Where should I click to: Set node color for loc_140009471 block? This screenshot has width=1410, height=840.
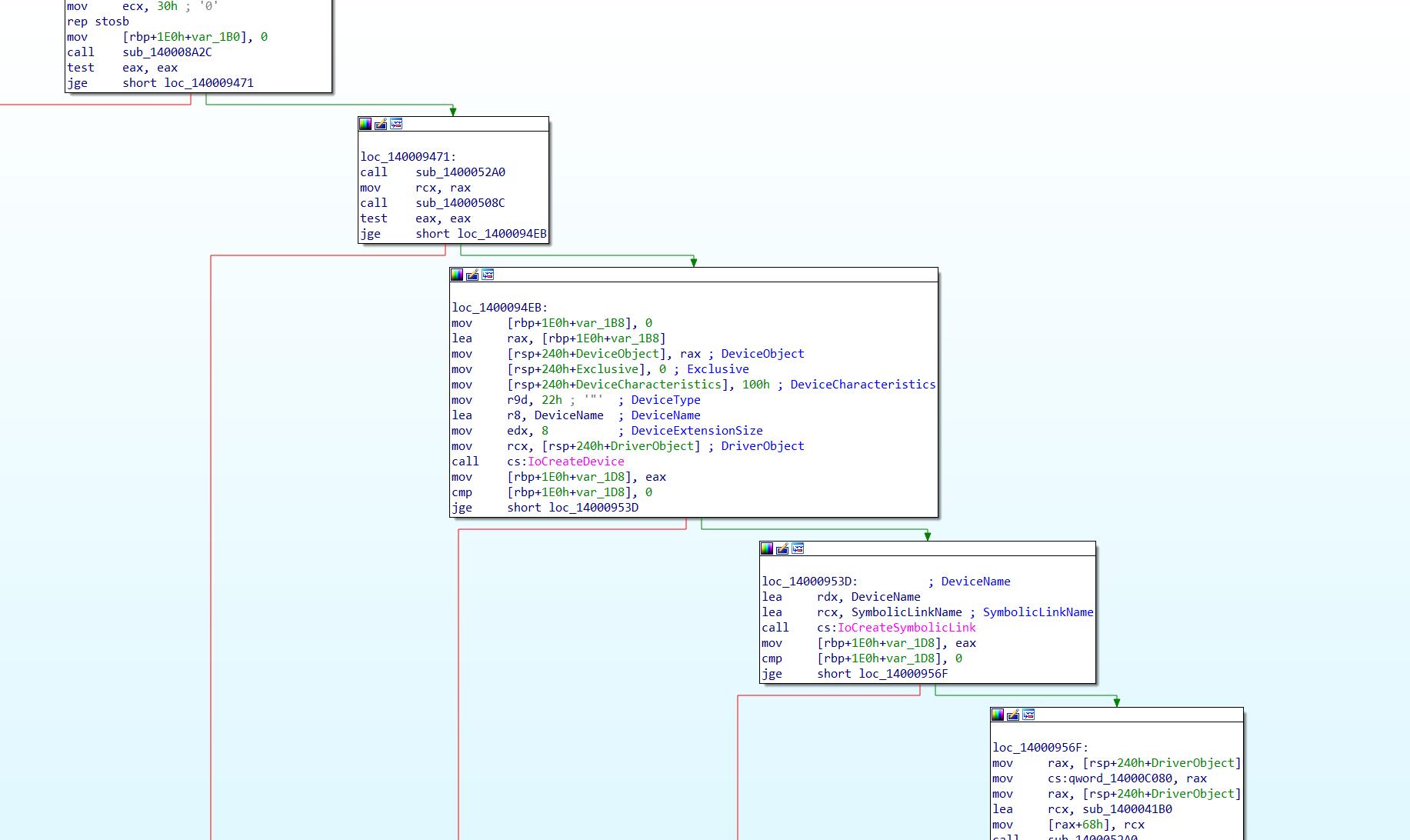[365, 124]
